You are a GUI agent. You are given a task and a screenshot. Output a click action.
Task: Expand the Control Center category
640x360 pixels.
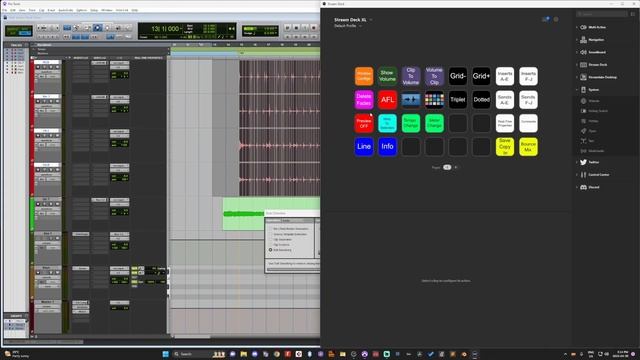coord(593,175)
